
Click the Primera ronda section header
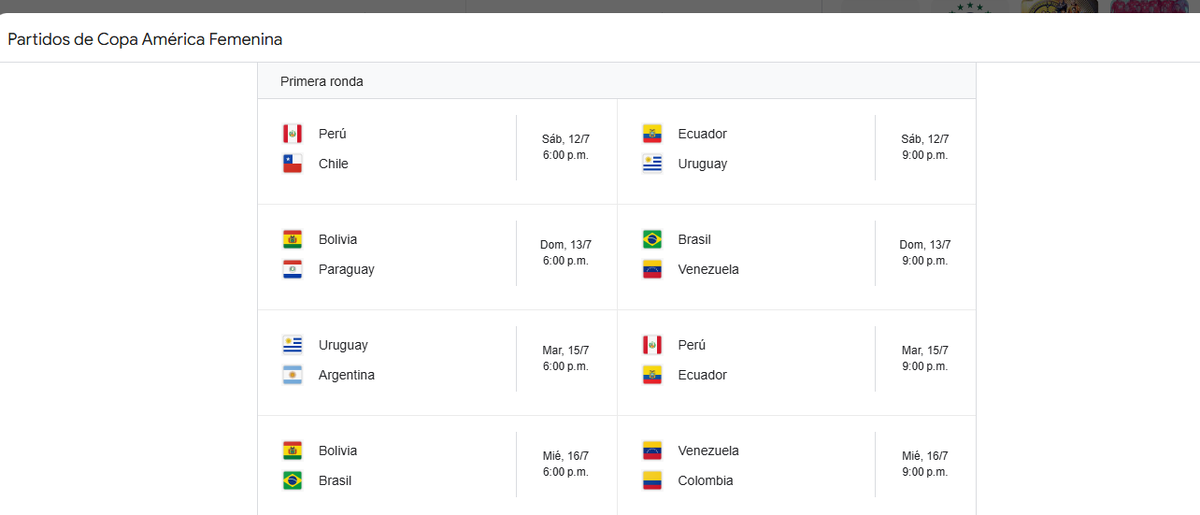[x=322, y=82]
